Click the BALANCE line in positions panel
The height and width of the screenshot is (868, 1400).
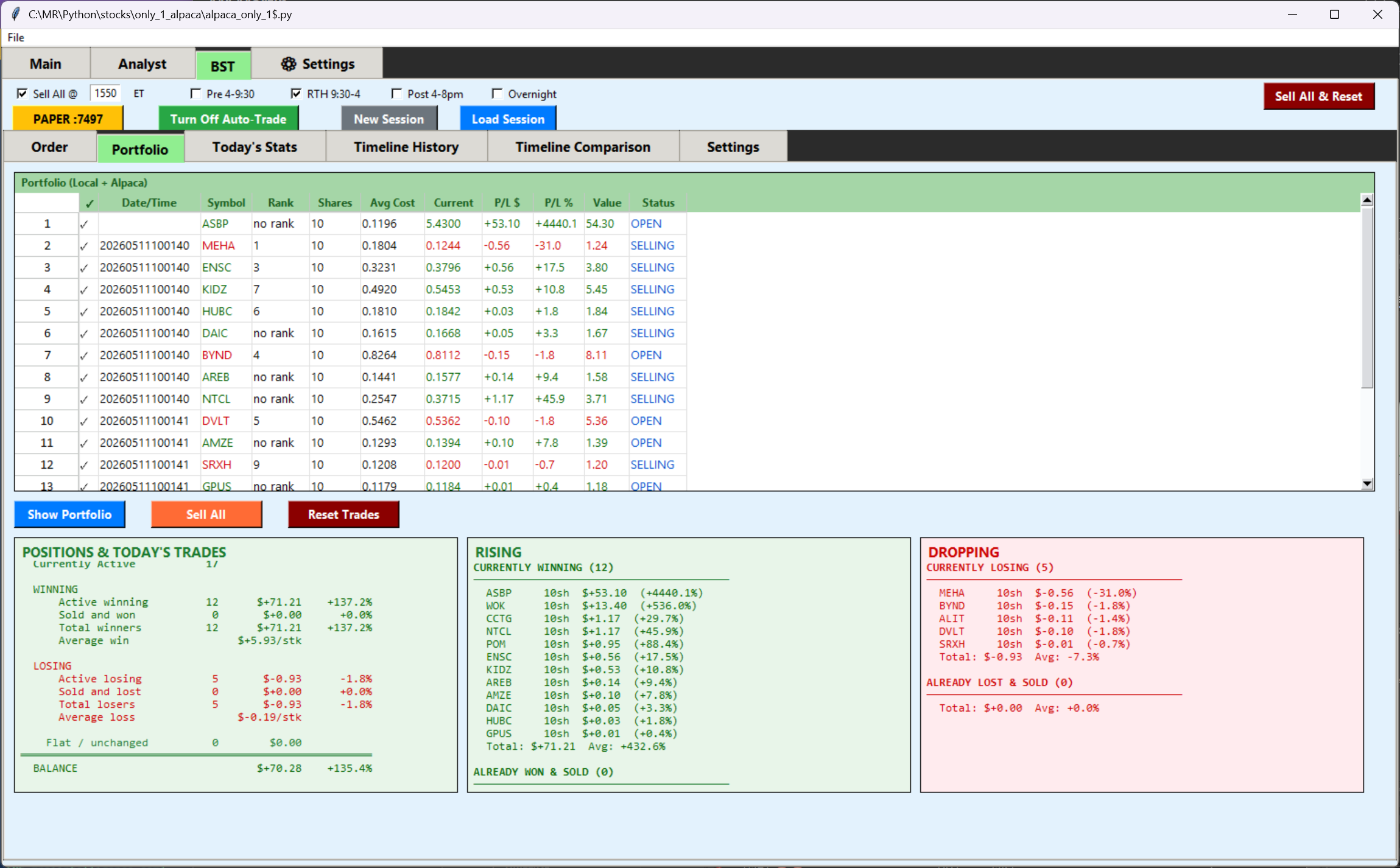pyautogui.click(x=202, y=768)
